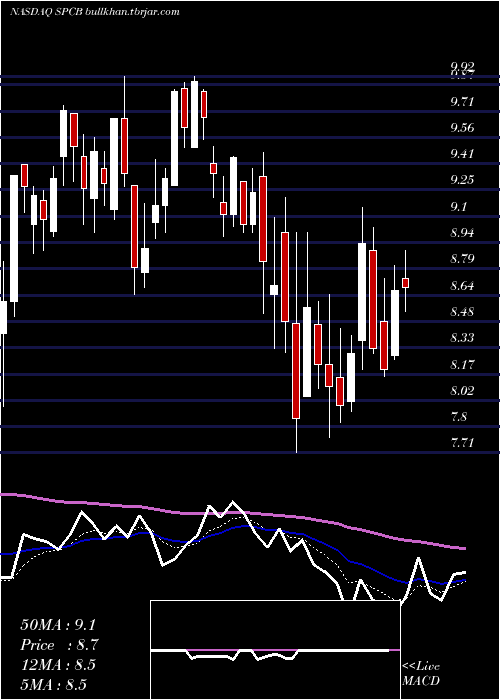Click the 9.92 price axis label
500x700 pixels.
point(462,68)
